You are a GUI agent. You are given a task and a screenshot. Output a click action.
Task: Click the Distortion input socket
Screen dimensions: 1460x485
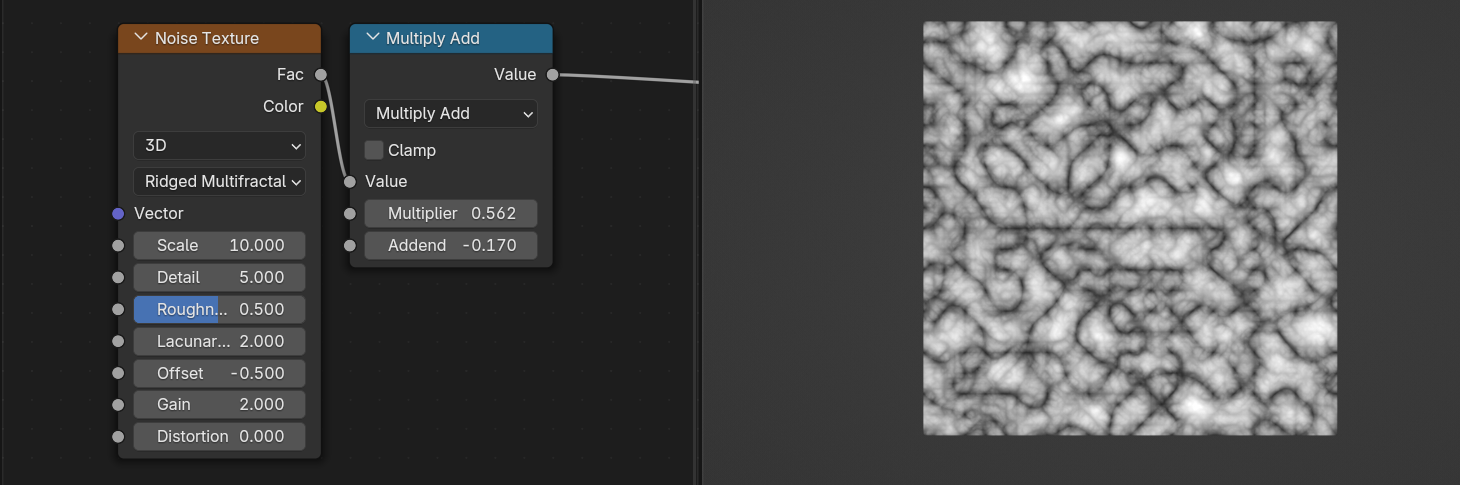pyautogui.click(x=118, y=436)
